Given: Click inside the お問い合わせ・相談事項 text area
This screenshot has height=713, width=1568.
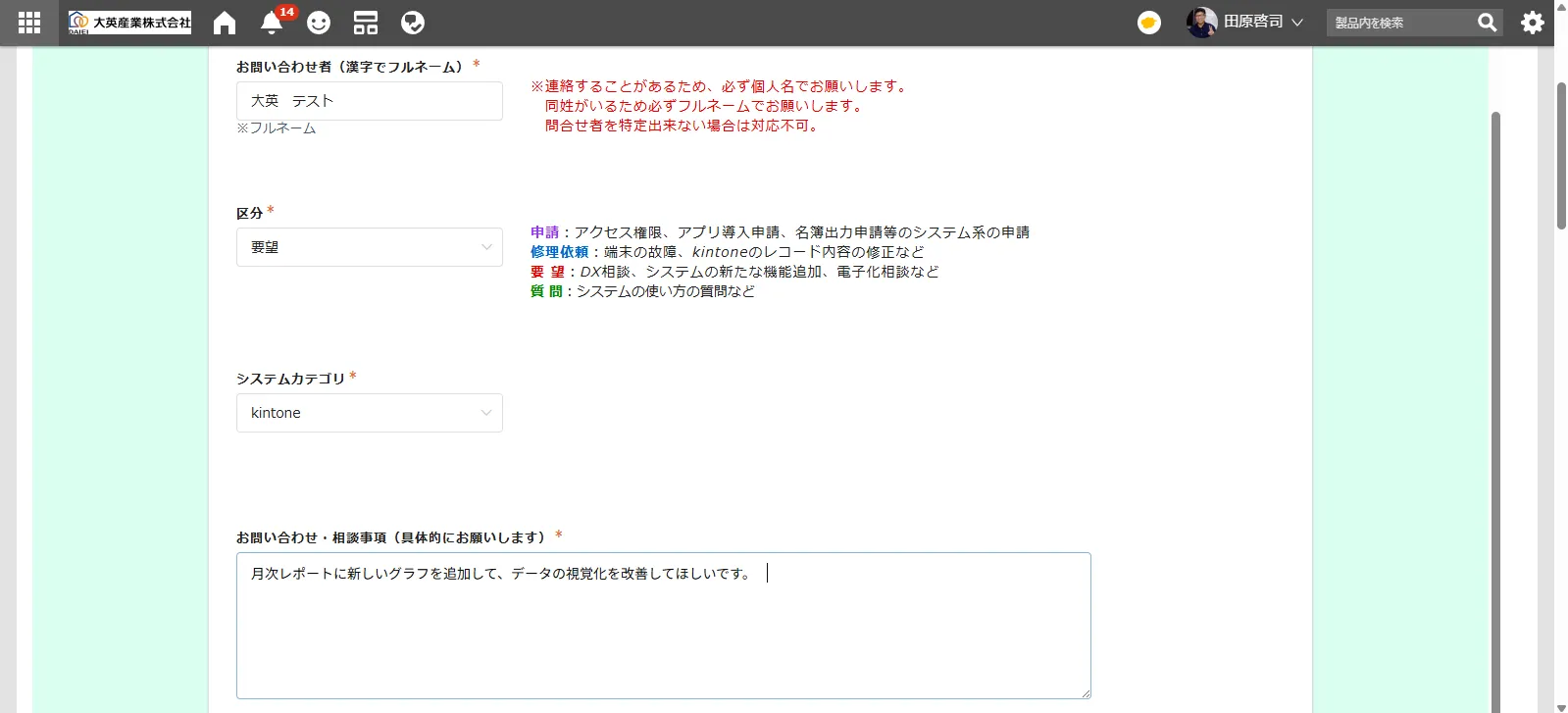Looking at the screenshot, I should coord(663,626).
